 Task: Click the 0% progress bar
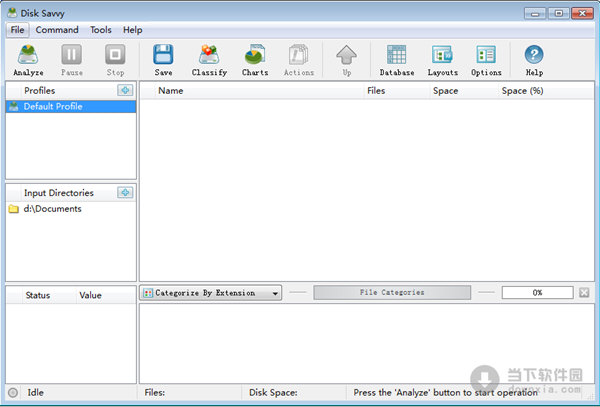[x=537, y=293]
